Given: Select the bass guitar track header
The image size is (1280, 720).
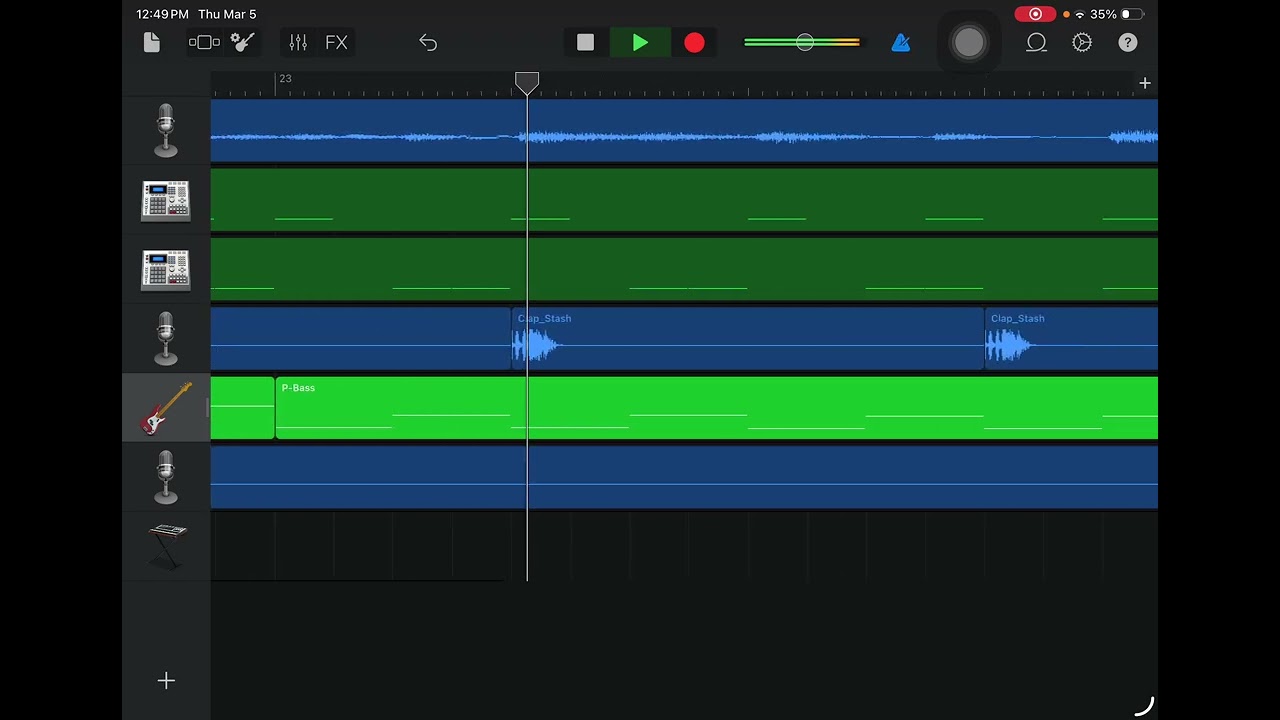Looking at the screenshot, I should click(x=166, y=408).
